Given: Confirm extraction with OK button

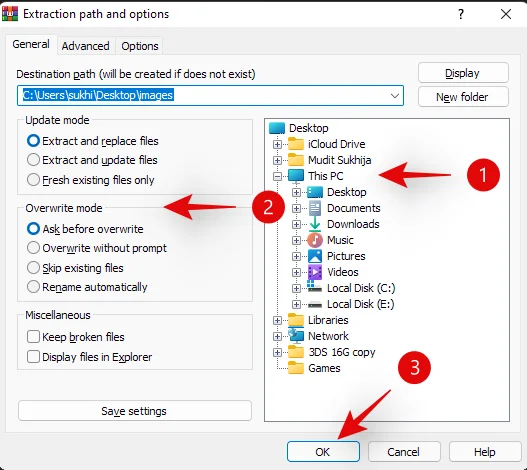Looking at the screenshot, I should coord(323,452).
